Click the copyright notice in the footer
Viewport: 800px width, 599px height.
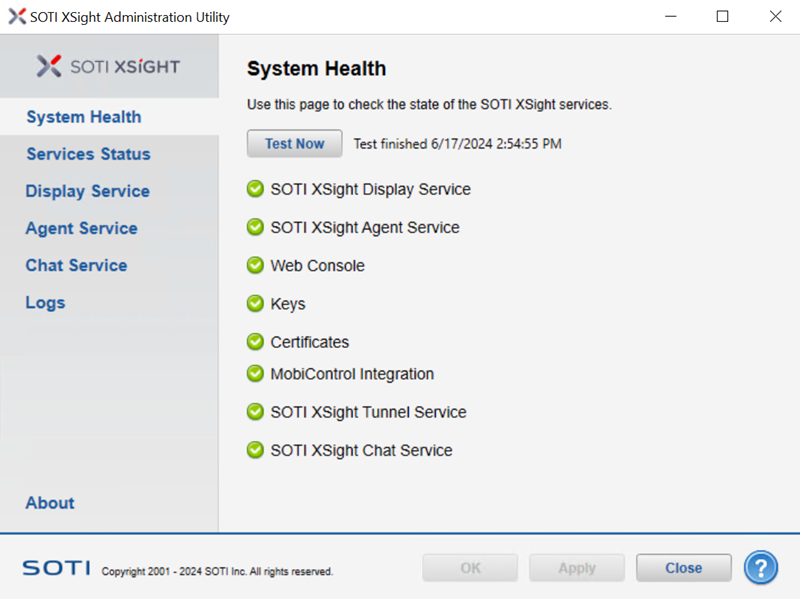pos(217,571)
